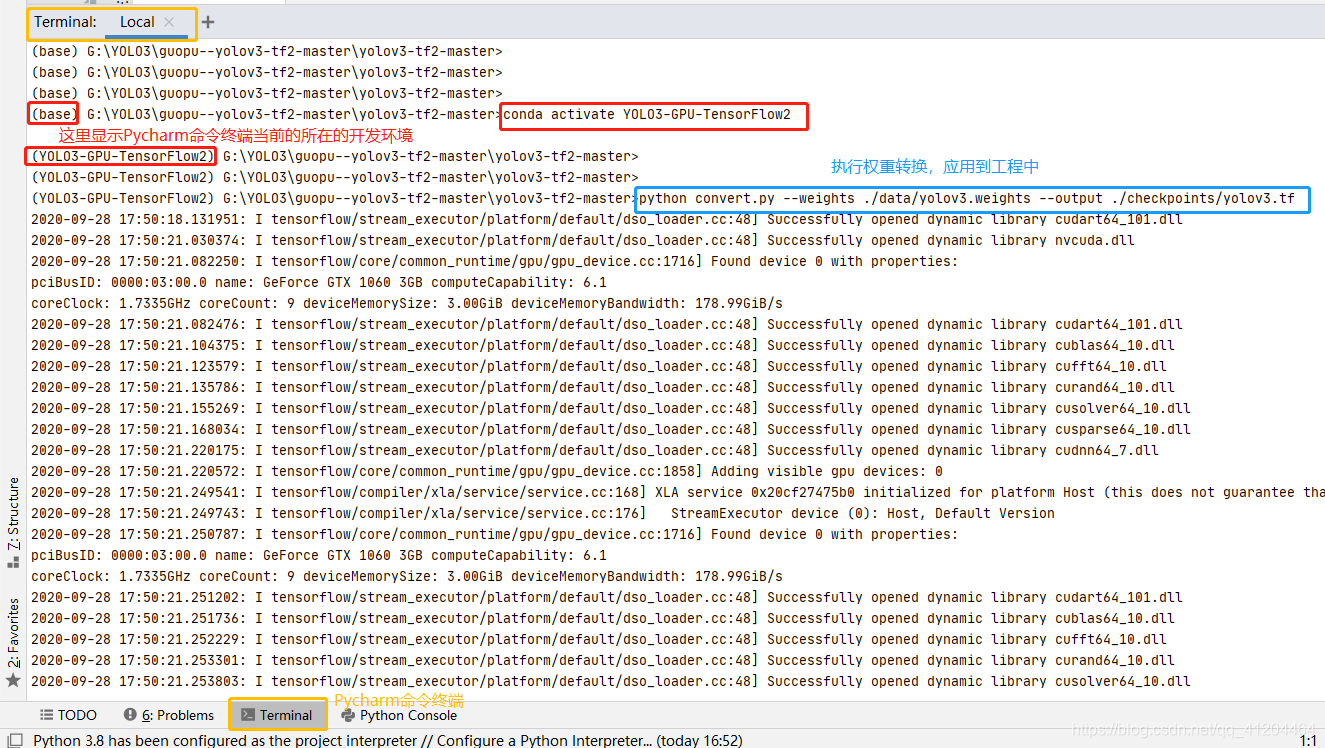Switch to the Local terminal tab

point(136,20)
